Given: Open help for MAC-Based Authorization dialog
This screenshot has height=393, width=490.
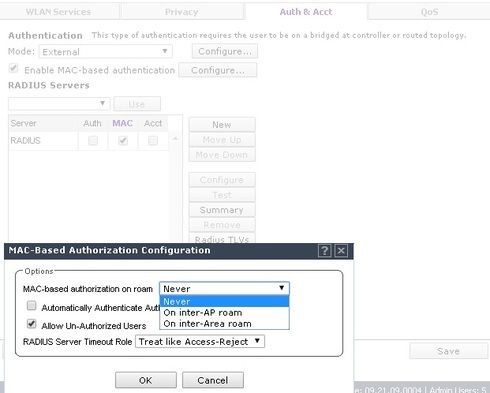Looking at the screenshot, I should tap(324, 250).
